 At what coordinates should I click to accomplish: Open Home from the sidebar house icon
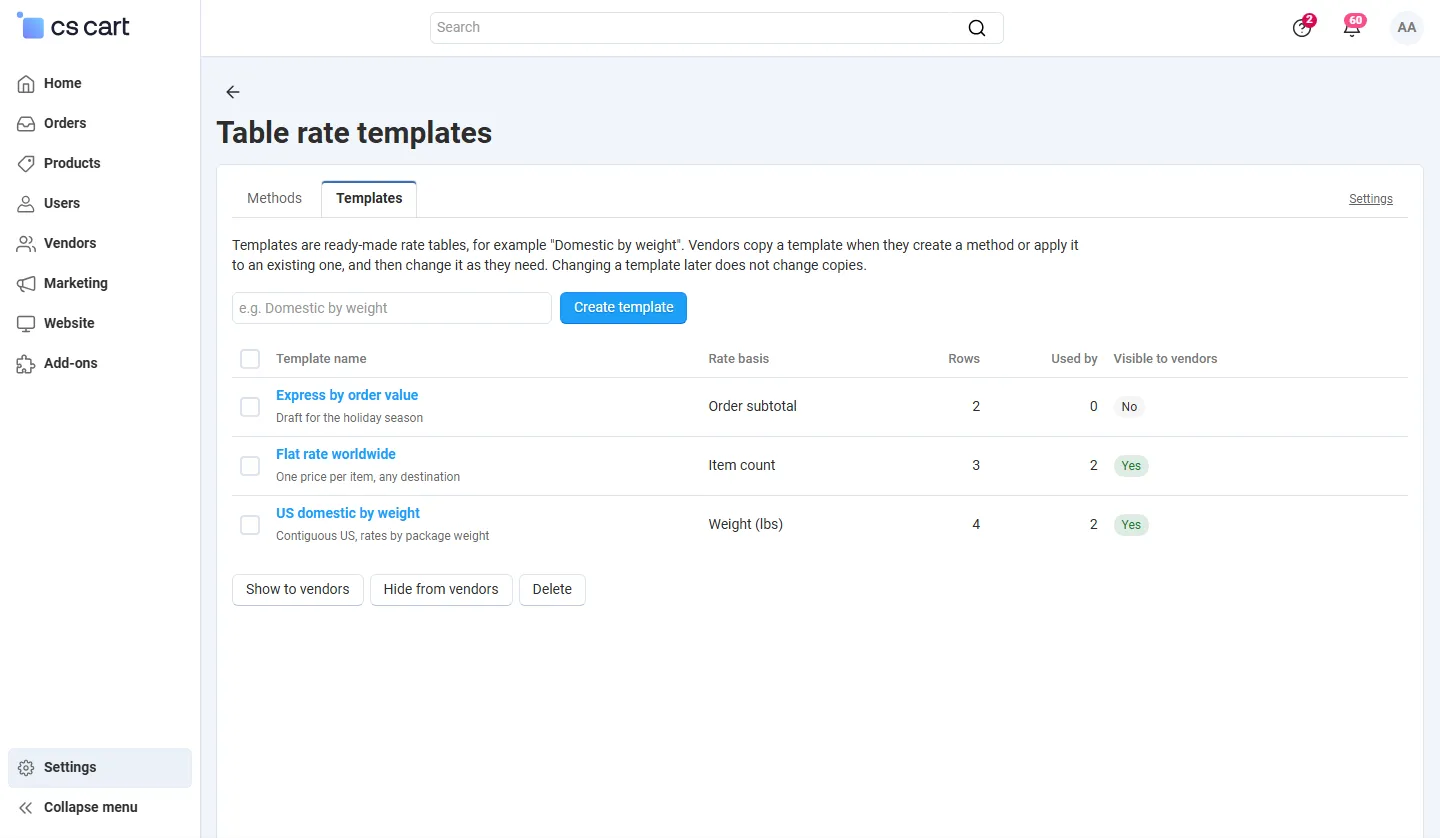tap(26, 84)
